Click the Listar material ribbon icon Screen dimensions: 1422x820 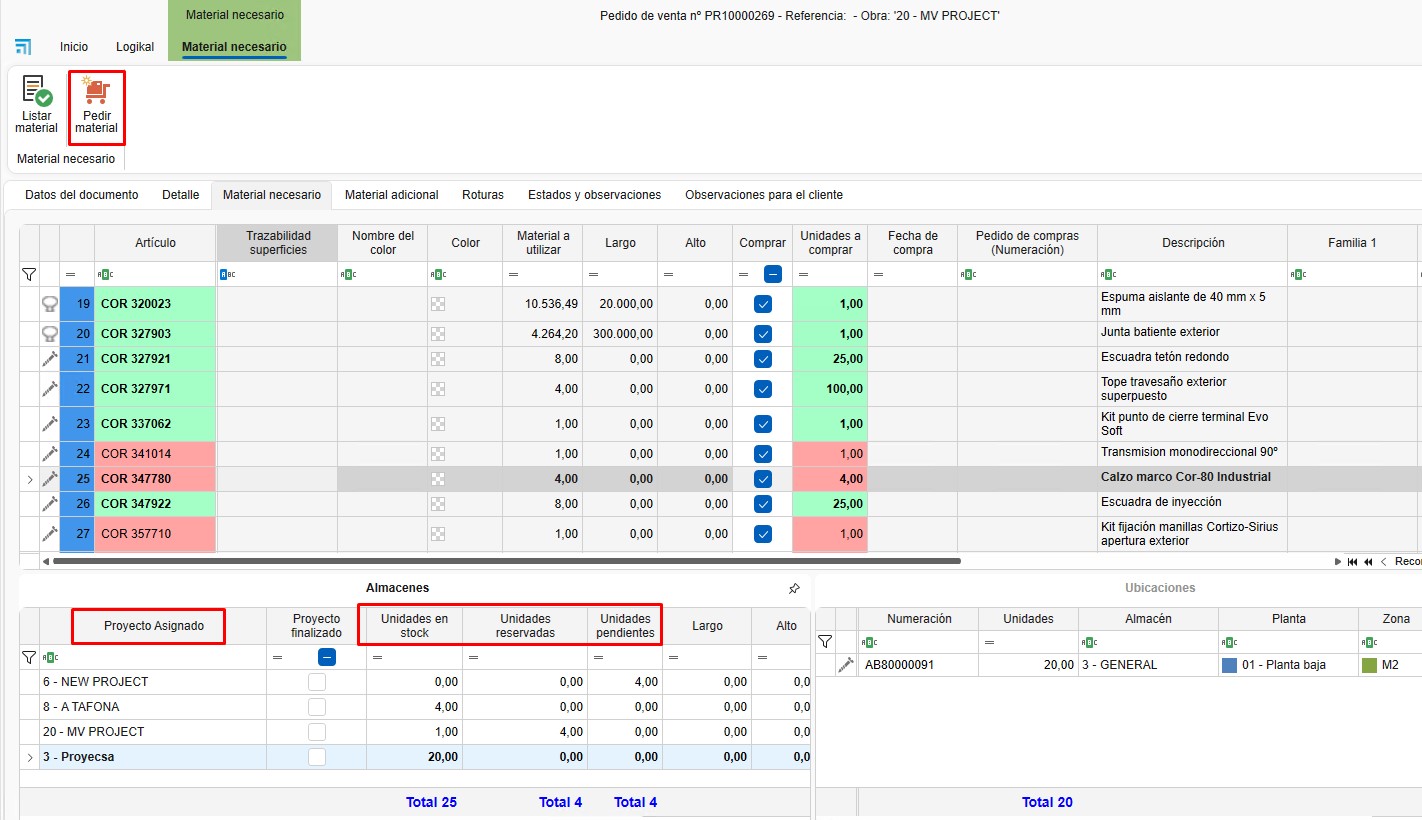(x=37, y=91)
